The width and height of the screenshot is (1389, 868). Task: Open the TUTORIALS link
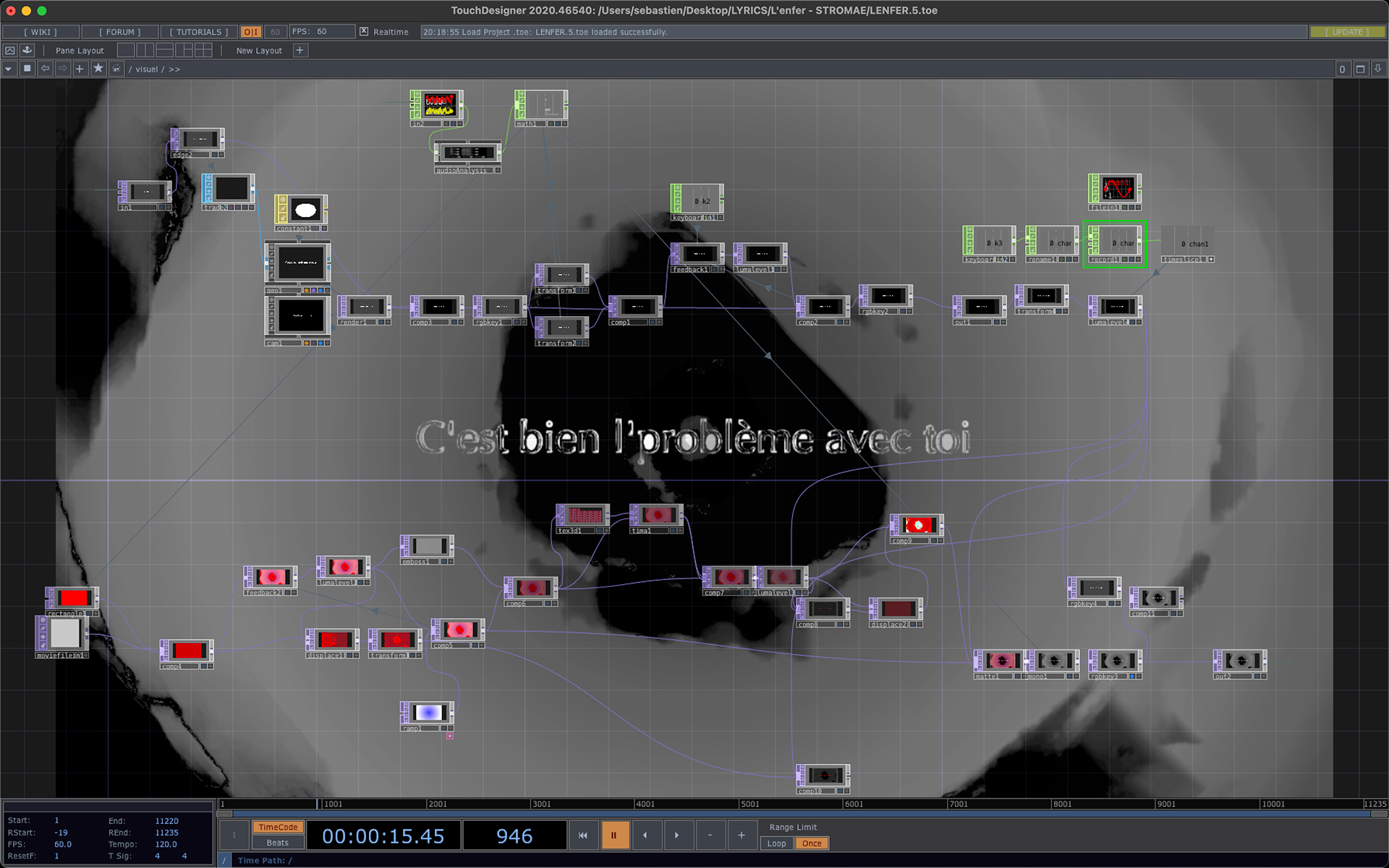[x=199, y=32]
